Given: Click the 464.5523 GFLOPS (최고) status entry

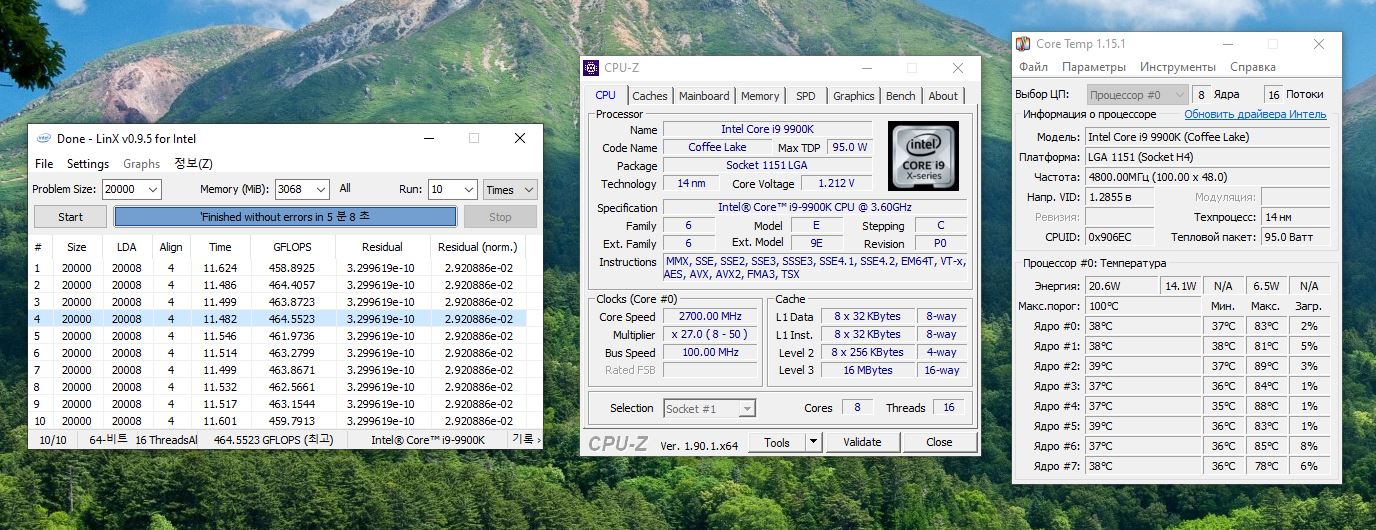Looking at the screenshot, I should [x=272, y=440].
